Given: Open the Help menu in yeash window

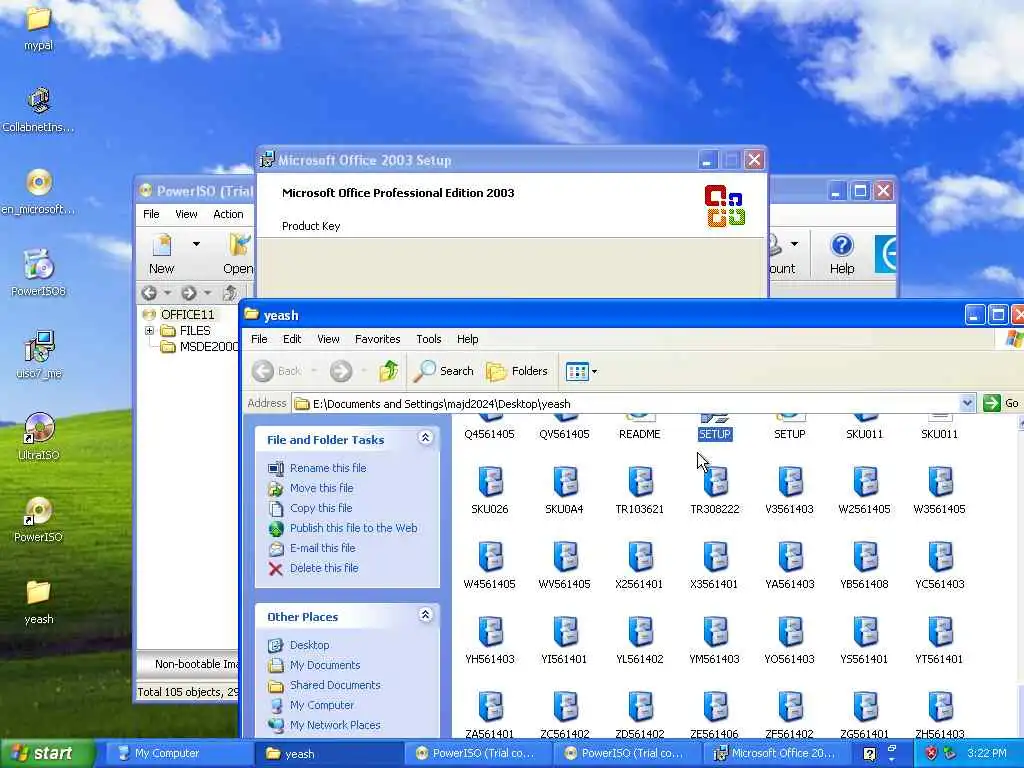Looking at the screenshot, I should pyautogui.click(x=468, y=339).
